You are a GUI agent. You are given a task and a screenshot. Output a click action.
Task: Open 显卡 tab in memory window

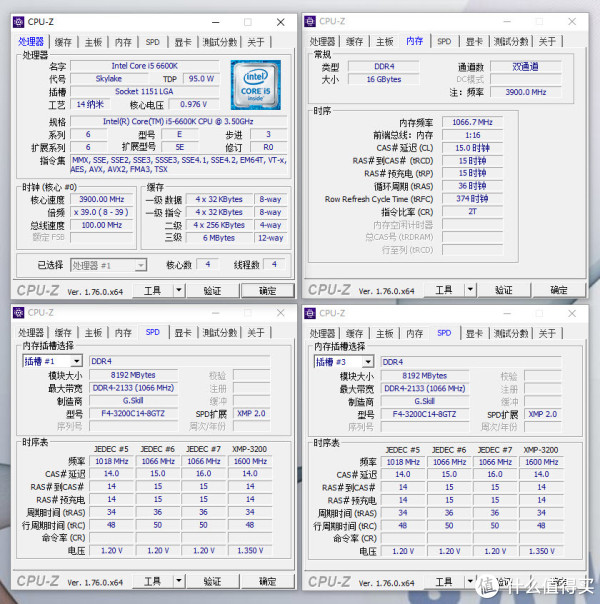point(474,41)
